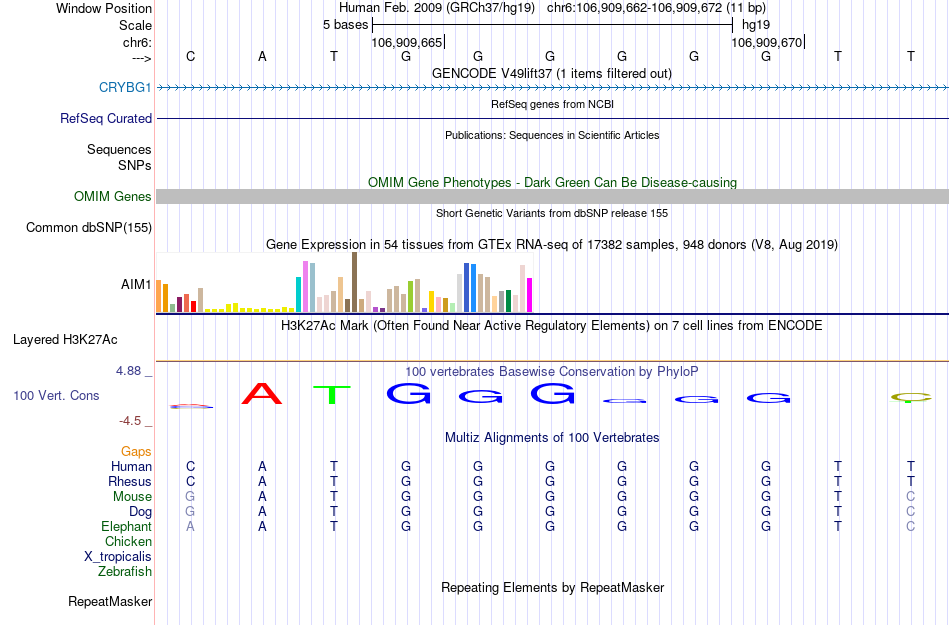The image size is (950, 625).
Task: Click the X_tropicalis alignment row label
Action: [118, 557]
